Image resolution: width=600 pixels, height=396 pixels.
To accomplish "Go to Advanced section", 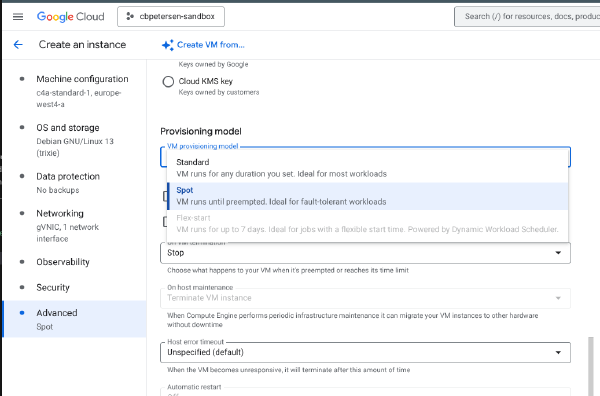I will coord(75,319).
